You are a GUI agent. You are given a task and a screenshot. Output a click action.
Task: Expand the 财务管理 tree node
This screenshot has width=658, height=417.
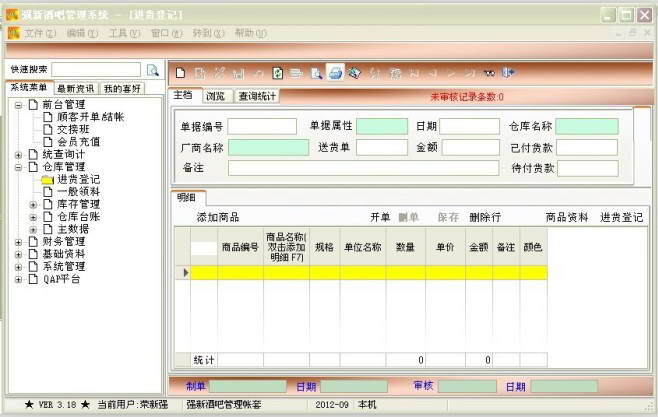click(x=18, y=242)
